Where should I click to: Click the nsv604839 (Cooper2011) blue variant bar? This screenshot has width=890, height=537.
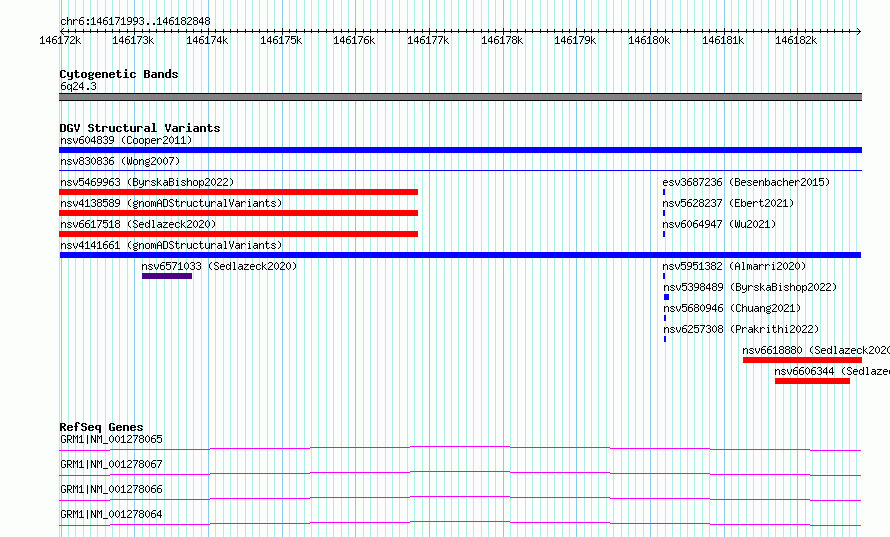tap(460, 150)
